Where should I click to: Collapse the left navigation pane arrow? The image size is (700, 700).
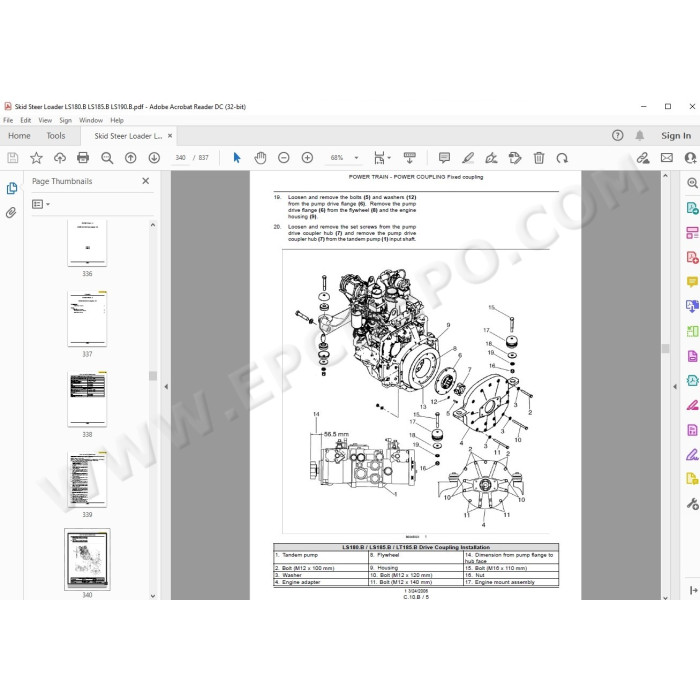click(x=166, y=387)
